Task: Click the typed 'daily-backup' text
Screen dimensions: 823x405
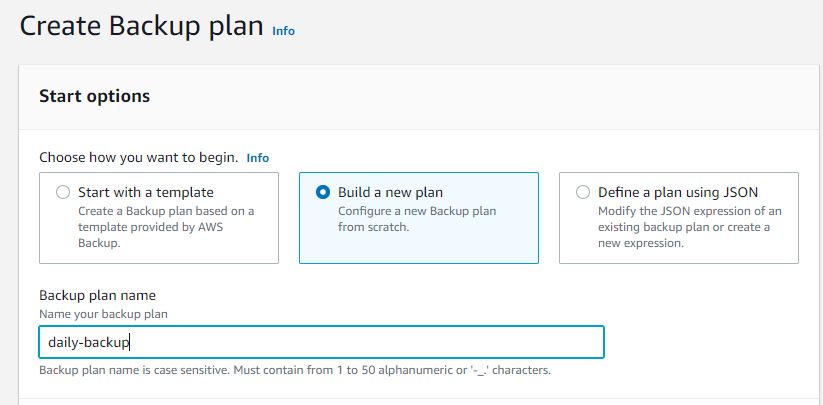Action: 89,342
